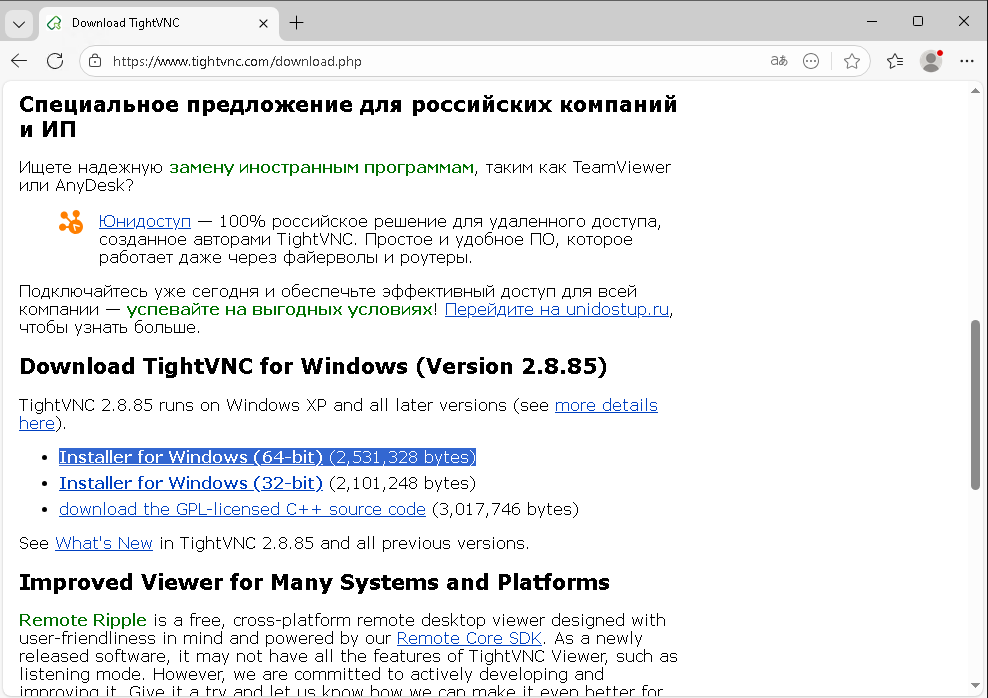View site information lock icon

coord(95,61)
